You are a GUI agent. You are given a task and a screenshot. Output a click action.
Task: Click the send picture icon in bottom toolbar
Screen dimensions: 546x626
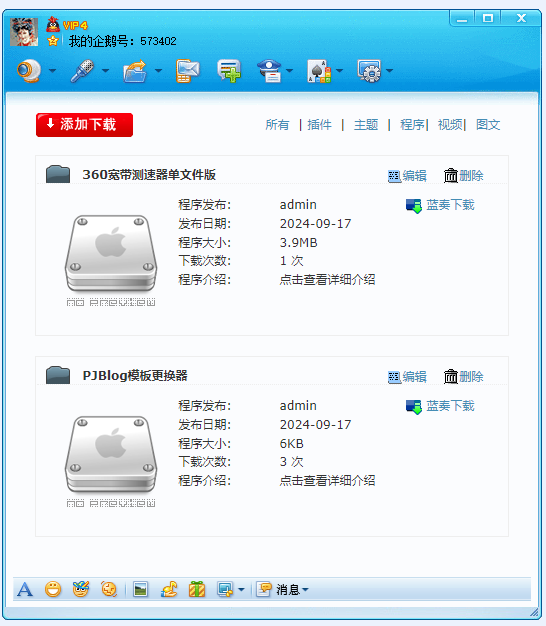tap(140, 589)
